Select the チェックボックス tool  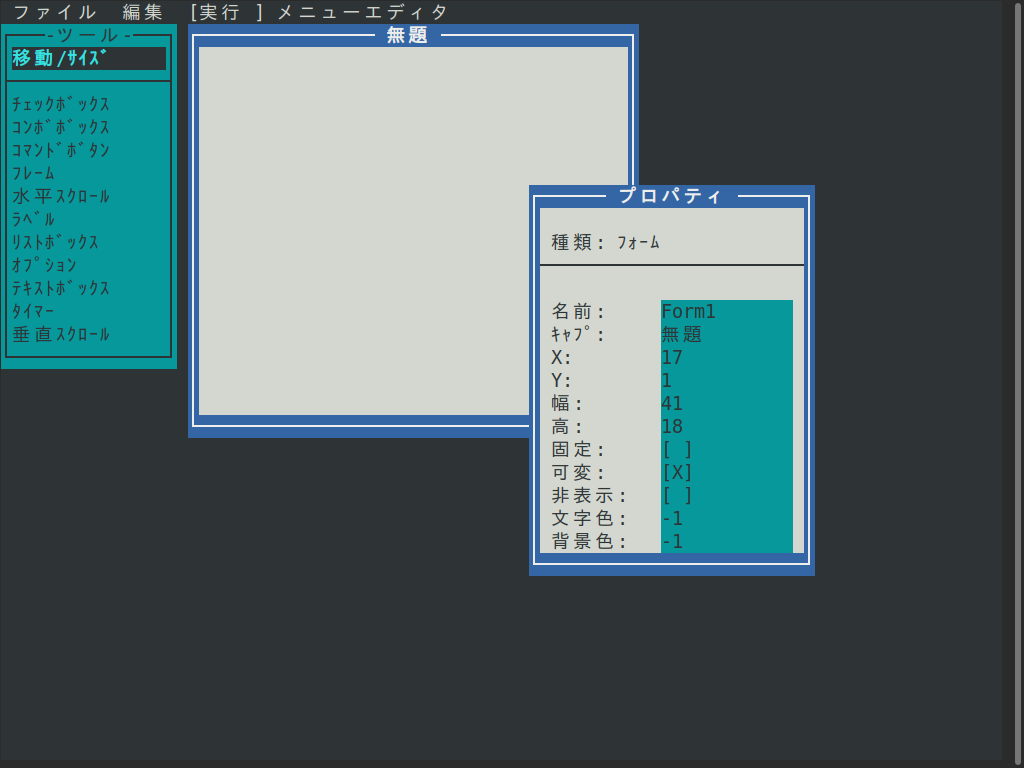pyautogui.click(x=61, y=104)
